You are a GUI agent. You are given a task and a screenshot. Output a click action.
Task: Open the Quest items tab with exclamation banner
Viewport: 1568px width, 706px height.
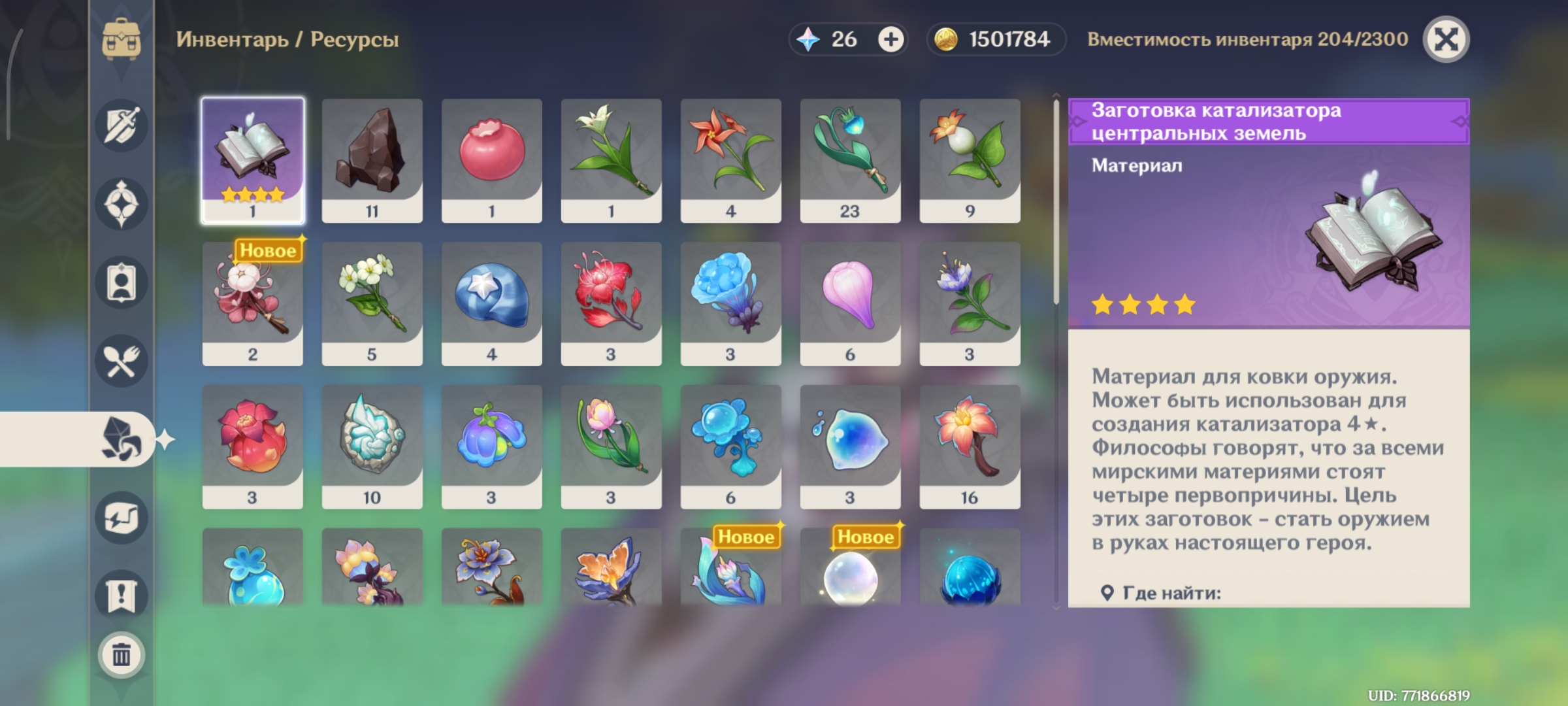[122, 596]
